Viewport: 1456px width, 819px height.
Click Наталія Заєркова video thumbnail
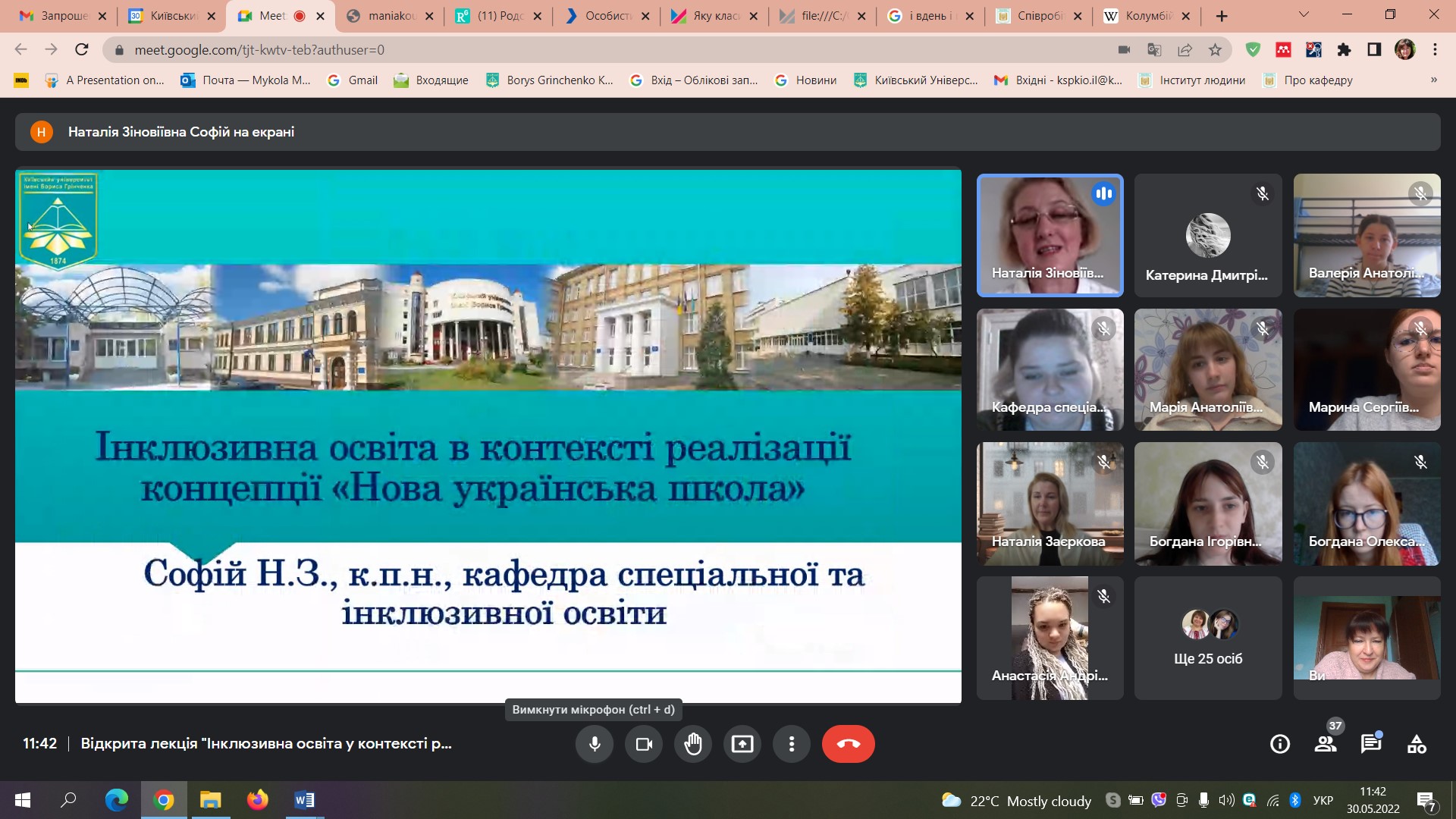pos(1050,504)
